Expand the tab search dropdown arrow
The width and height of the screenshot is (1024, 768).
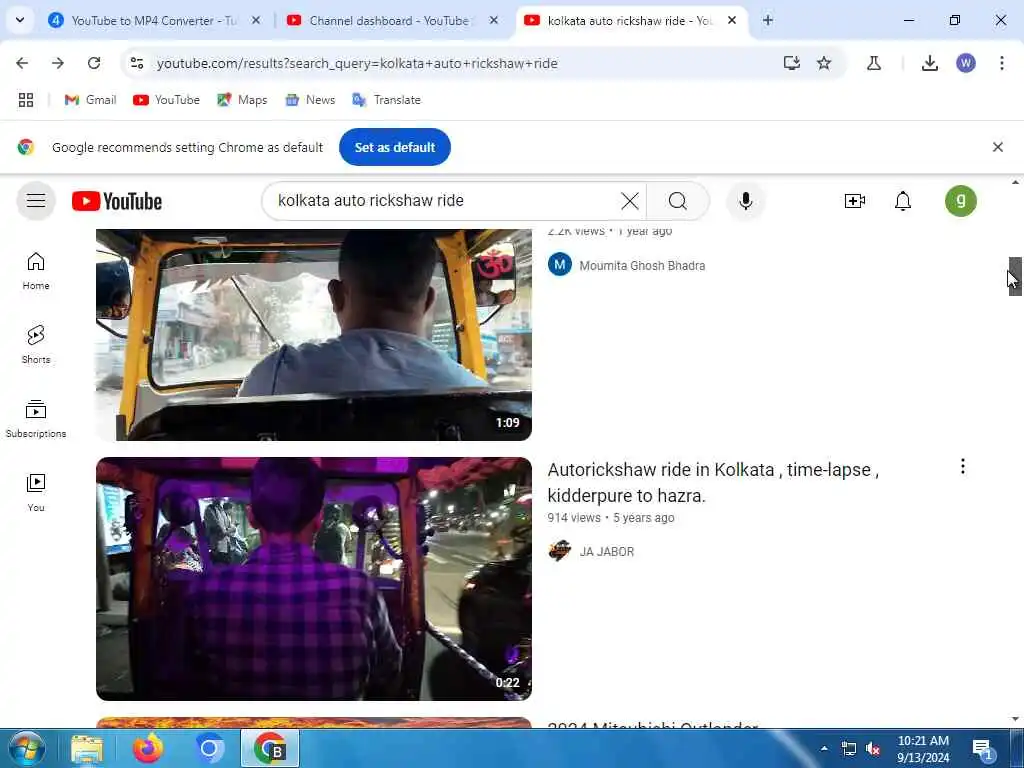(x=20, y=20)
